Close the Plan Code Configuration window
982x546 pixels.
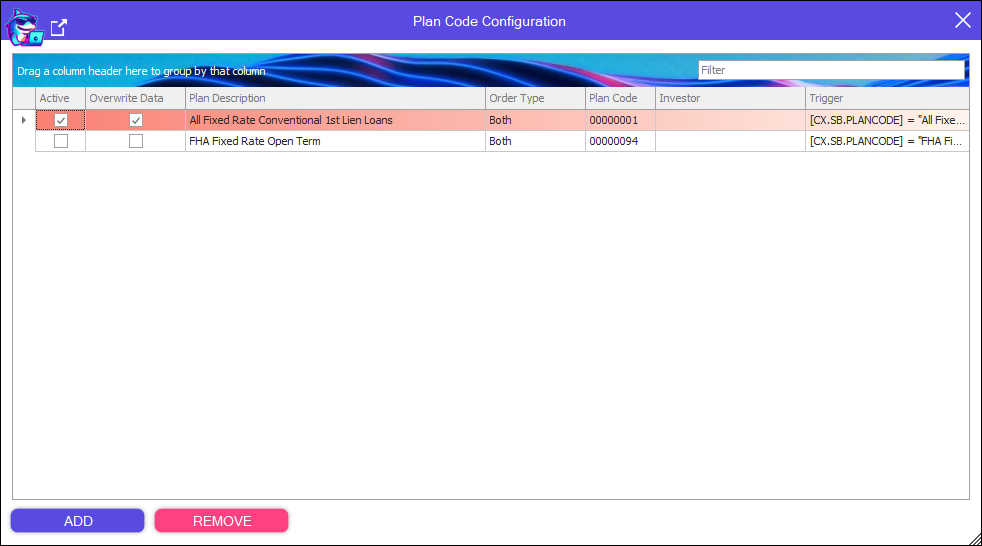(962, 21)
